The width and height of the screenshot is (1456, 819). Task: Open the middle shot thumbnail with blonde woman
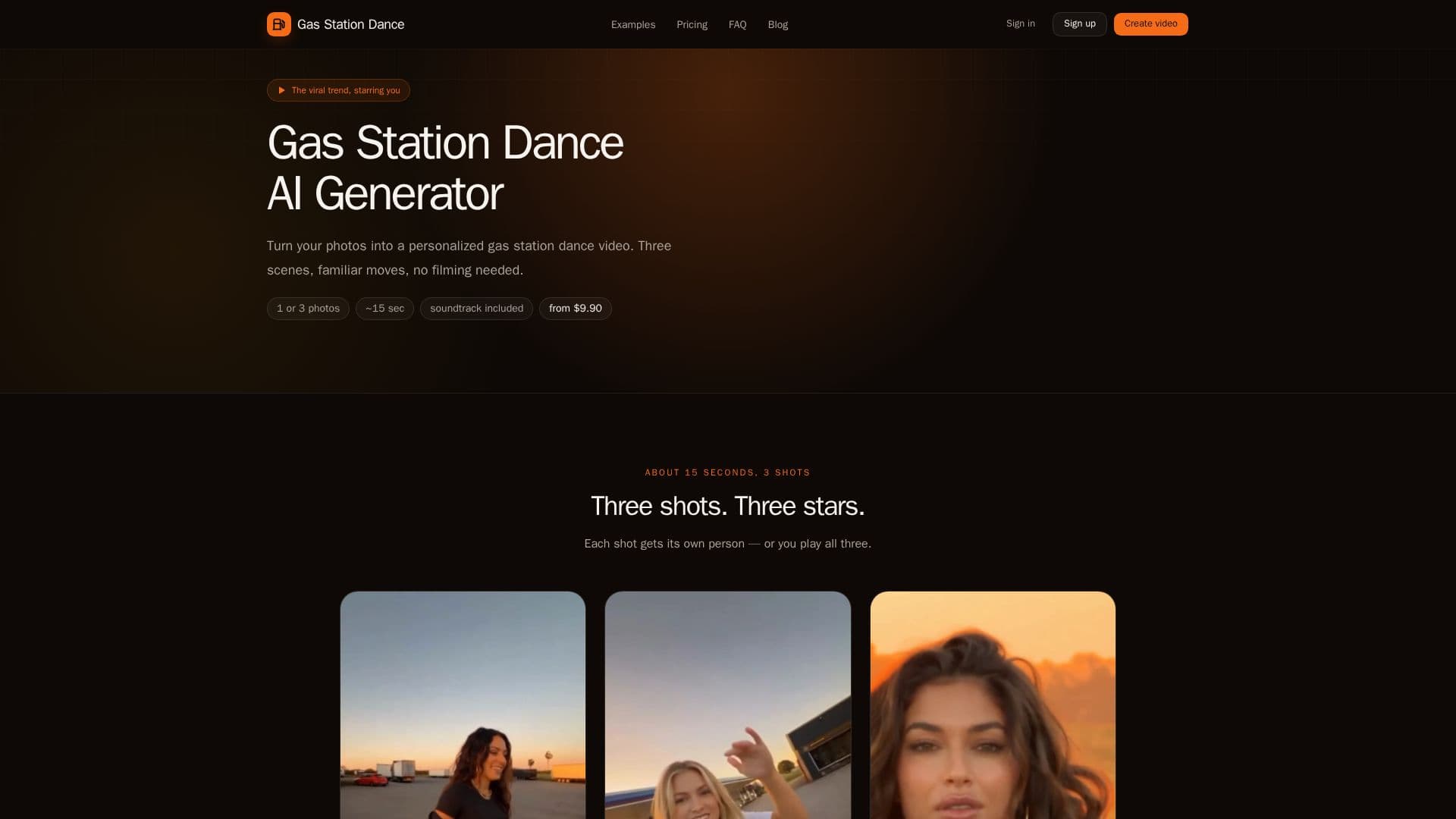728,705
